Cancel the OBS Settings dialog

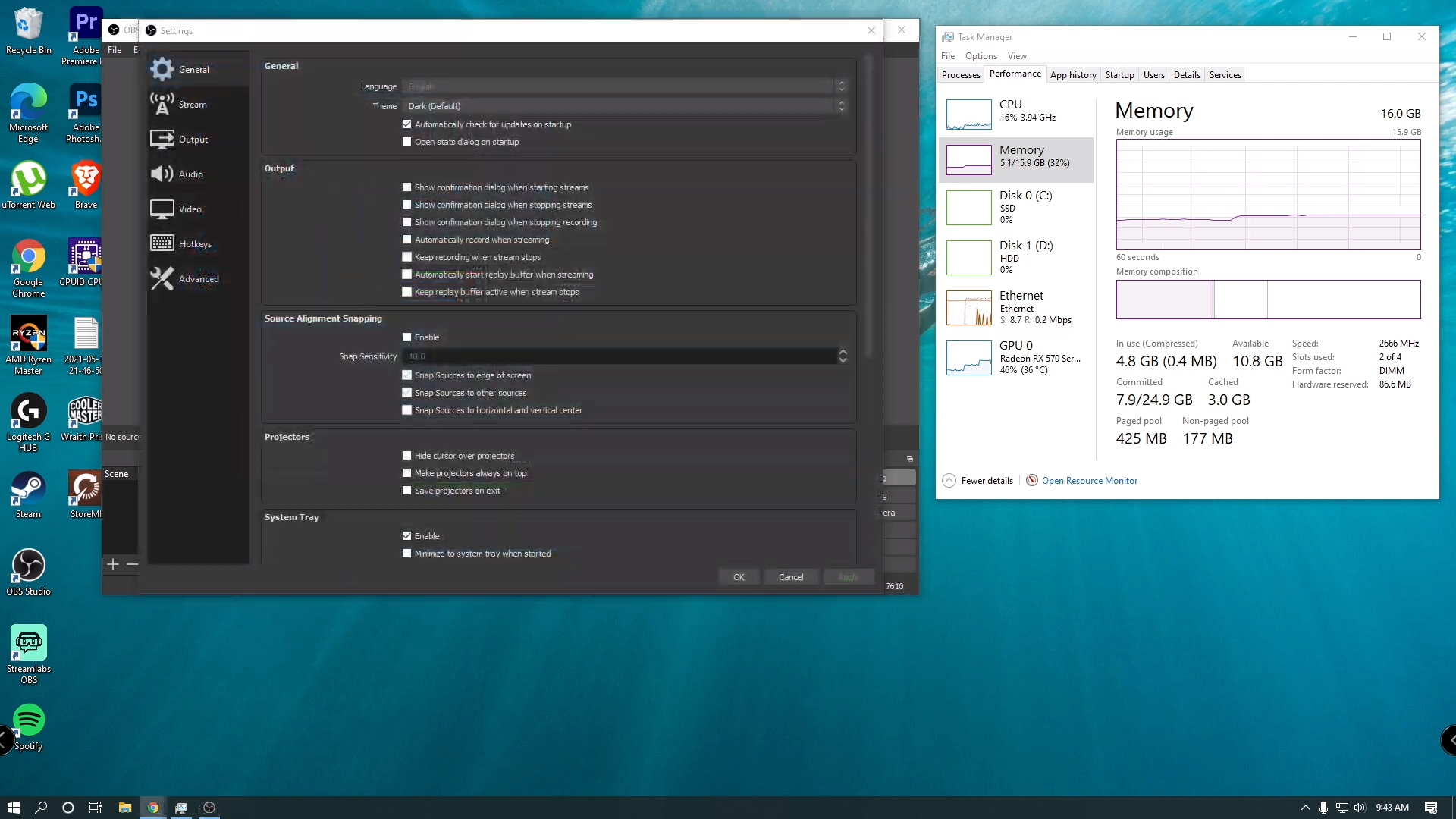click(791, 577)
